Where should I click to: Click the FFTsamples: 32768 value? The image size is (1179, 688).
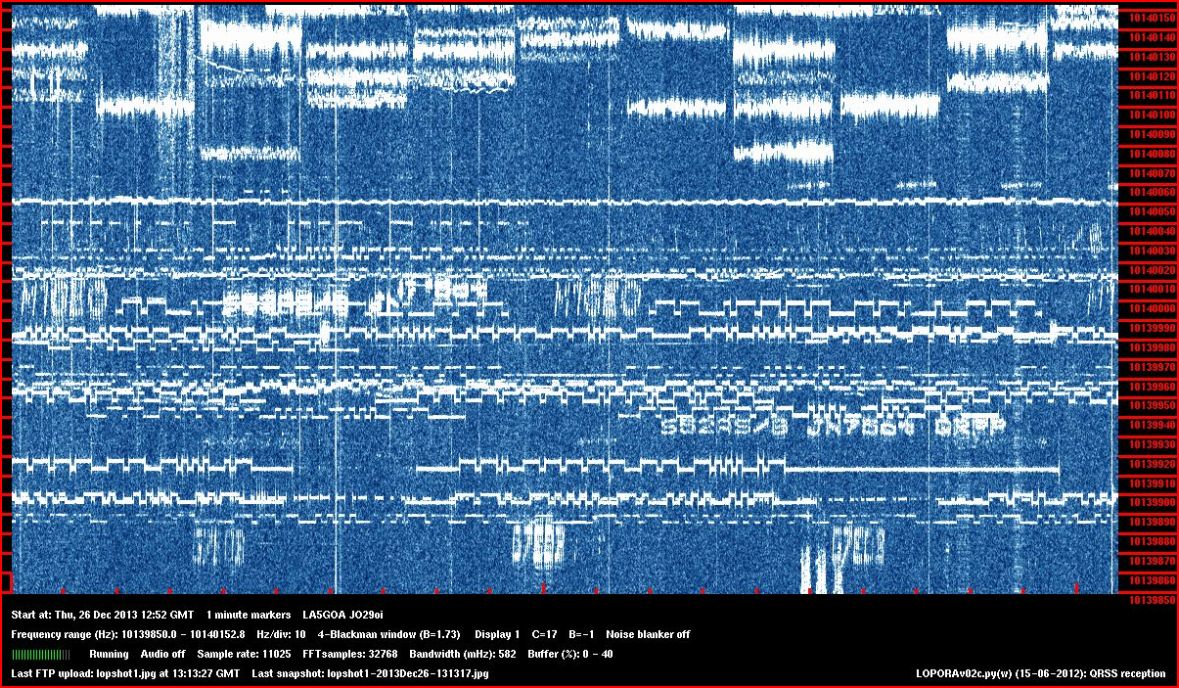351,654
